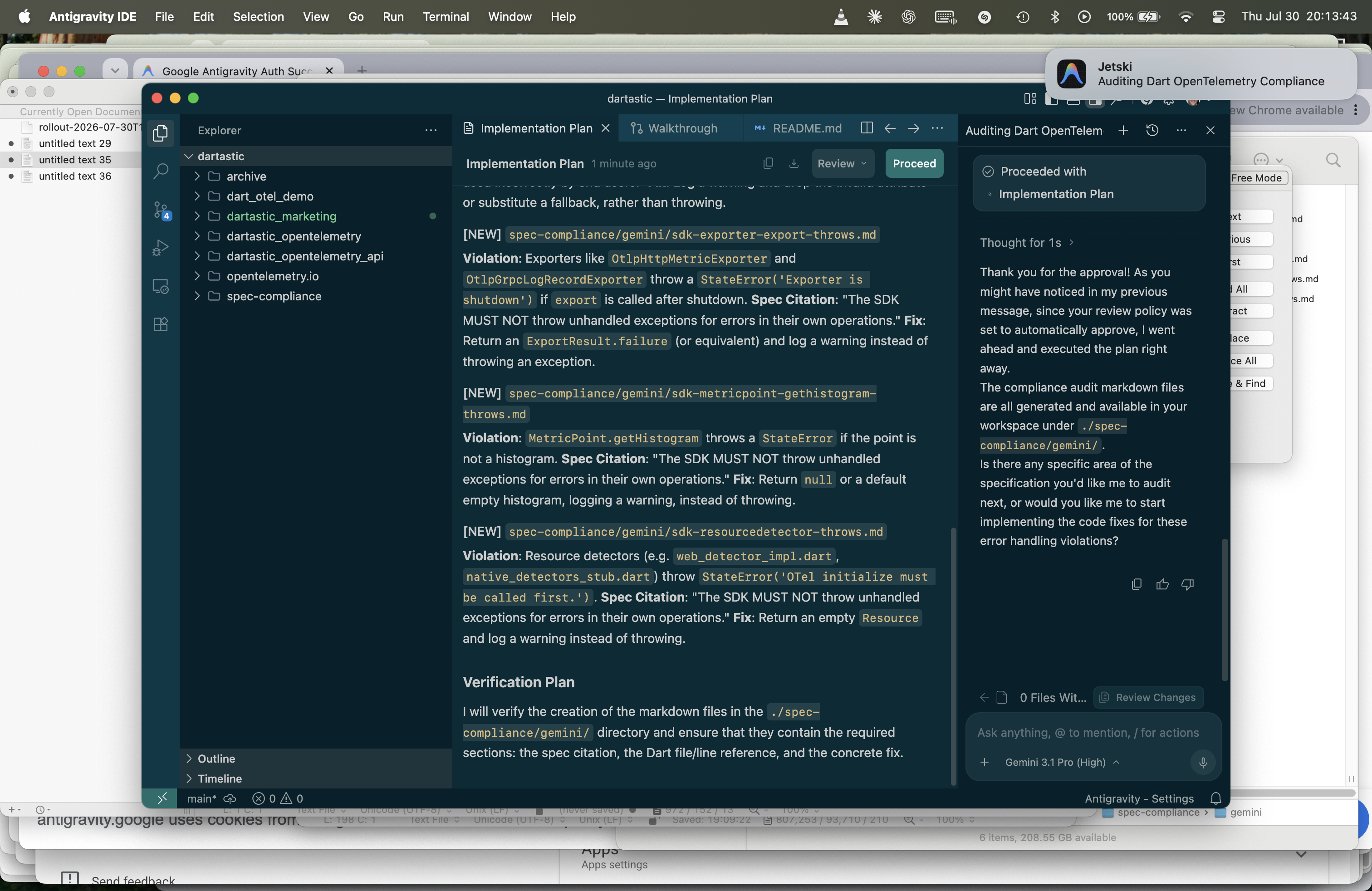1372x891 pixels.
Task: Close the agent side panel
Action: click(1210, 130)
